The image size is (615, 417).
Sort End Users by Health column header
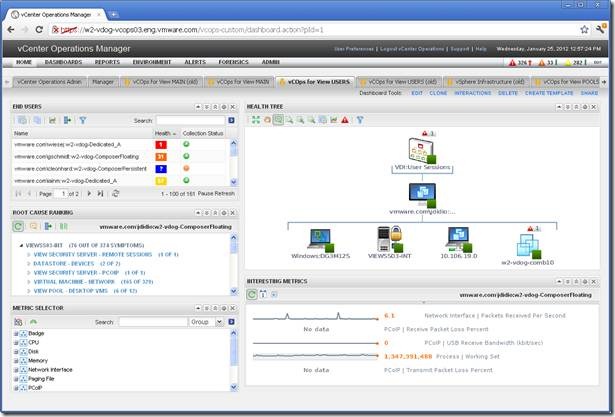165,133
